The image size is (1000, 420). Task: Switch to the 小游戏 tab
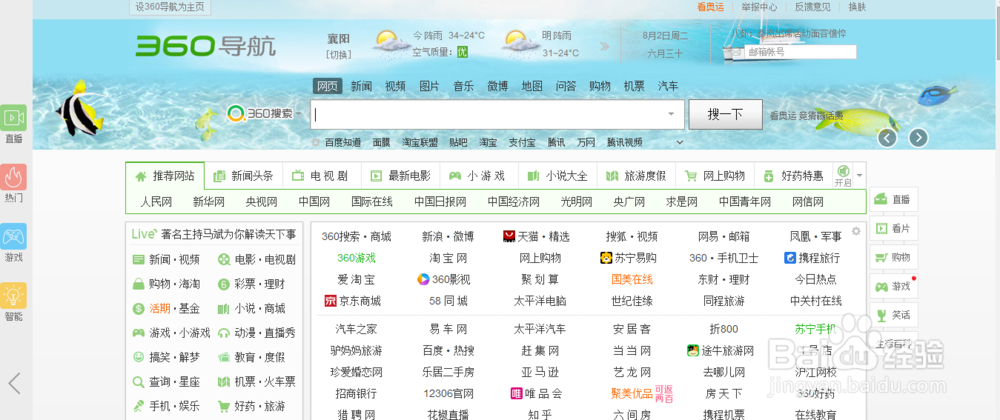pyautogui.click(x=478, y=176)
